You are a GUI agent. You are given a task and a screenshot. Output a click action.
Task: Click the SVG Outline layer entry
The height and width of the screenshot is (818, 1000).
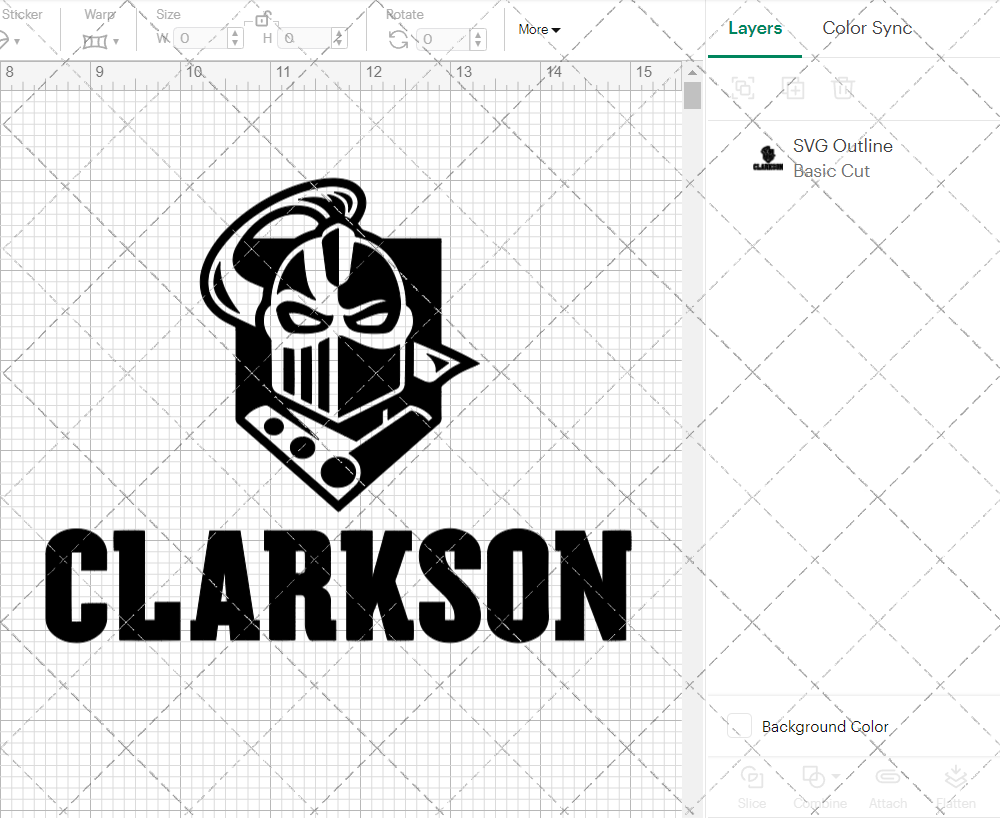click(843, 146)
